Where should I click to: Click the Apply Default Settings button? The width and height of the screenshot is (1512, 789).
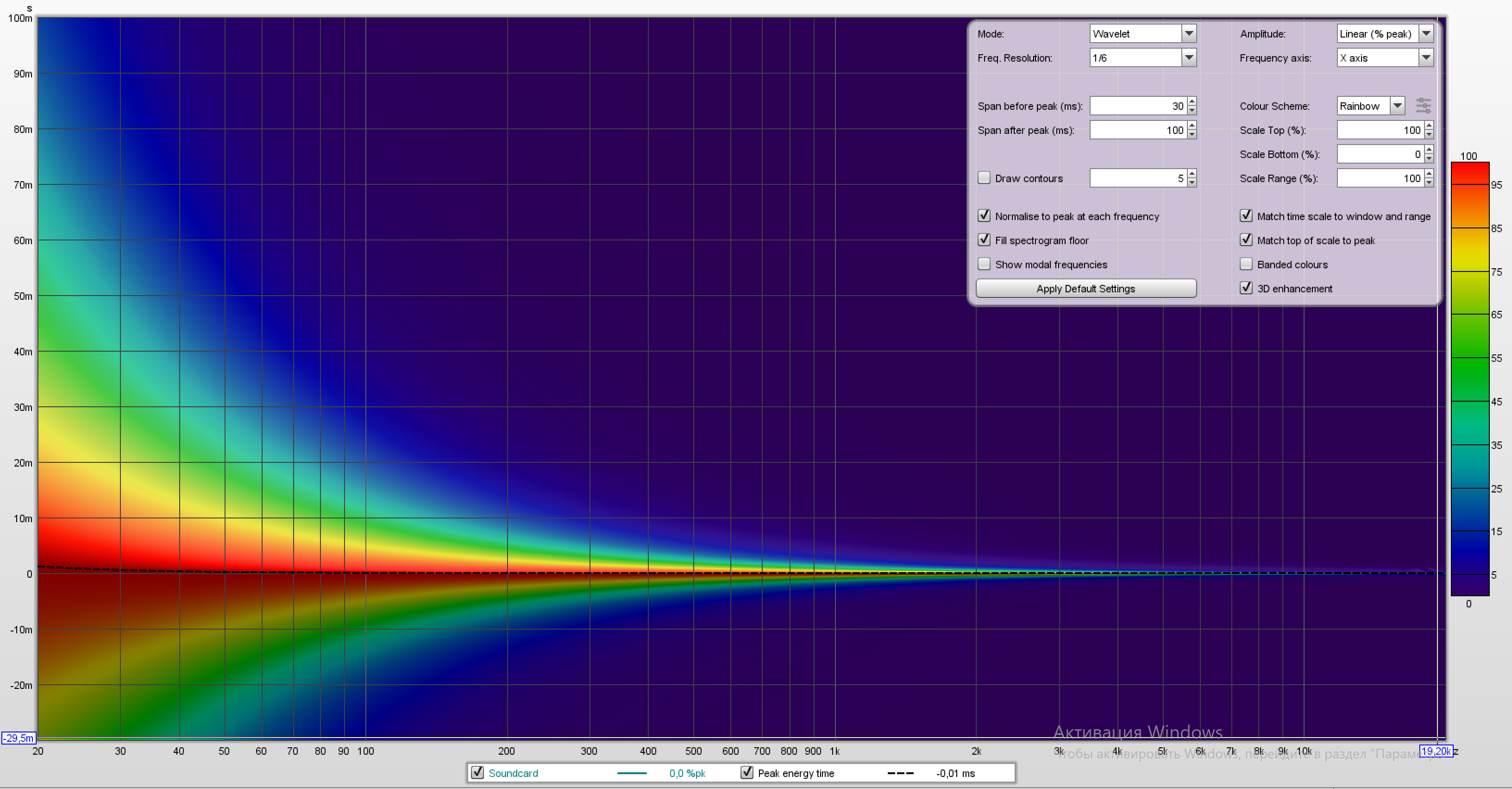[1085, 288]
